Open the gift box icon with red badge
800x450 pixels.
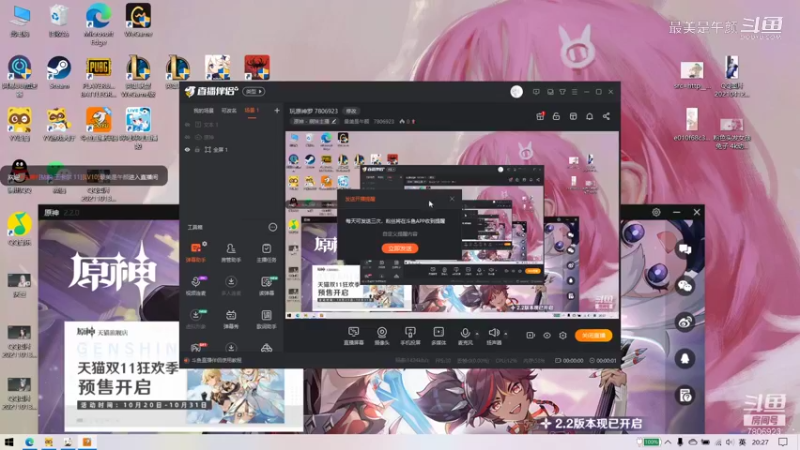point(540,116)
